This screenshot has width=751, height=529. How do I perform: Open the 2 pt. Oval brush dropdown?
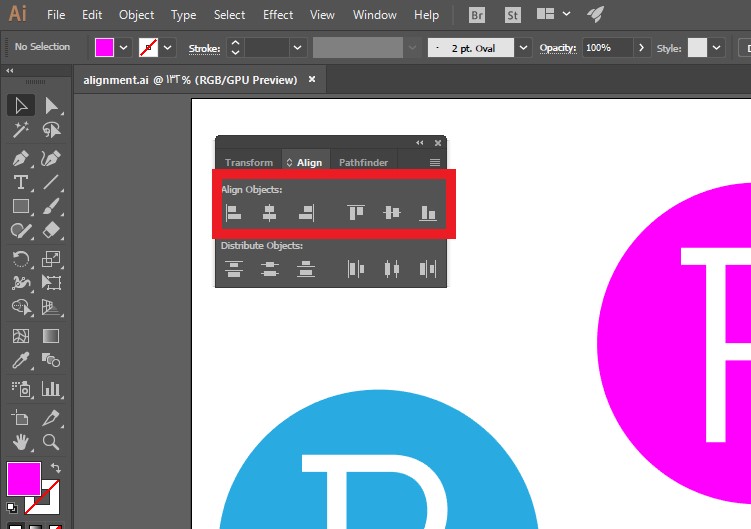(523, 48)
